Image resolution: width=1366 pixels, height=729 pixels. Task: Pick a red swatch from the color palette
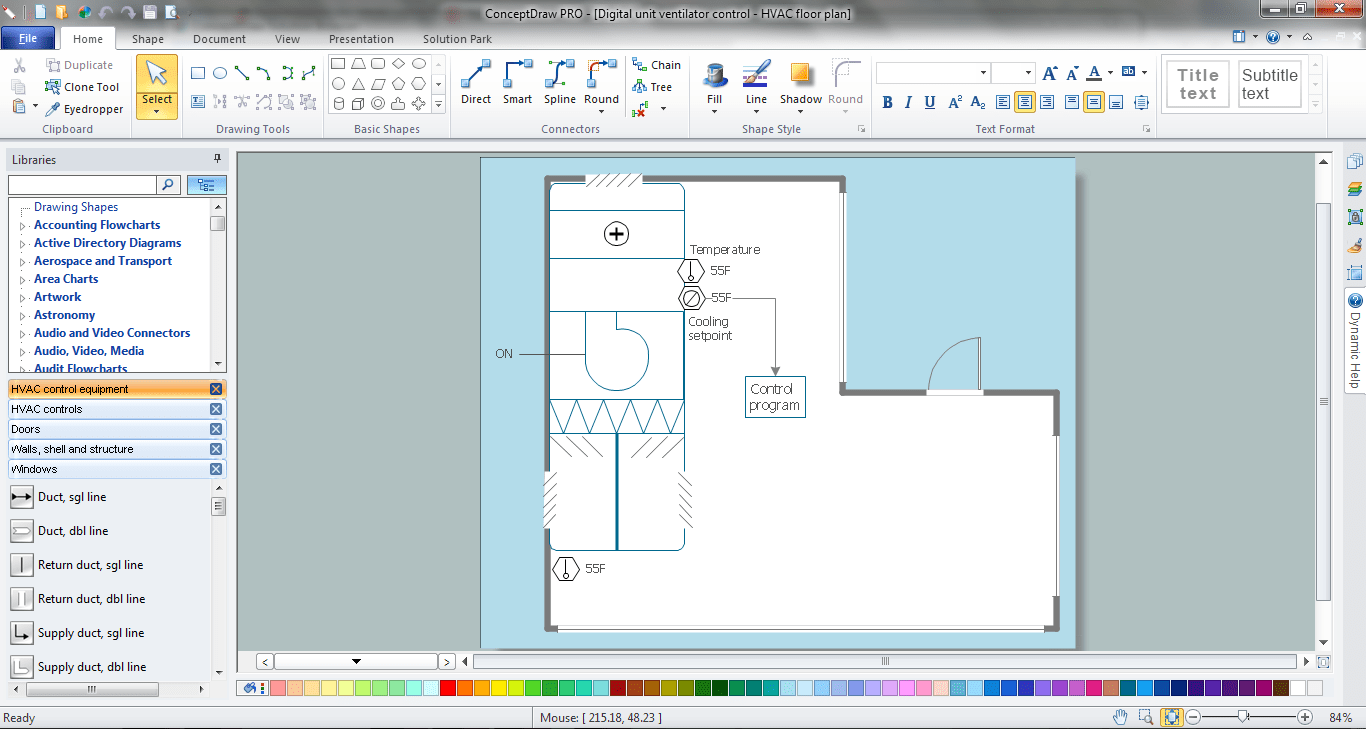pyautogui.click(x=447, y=689)
